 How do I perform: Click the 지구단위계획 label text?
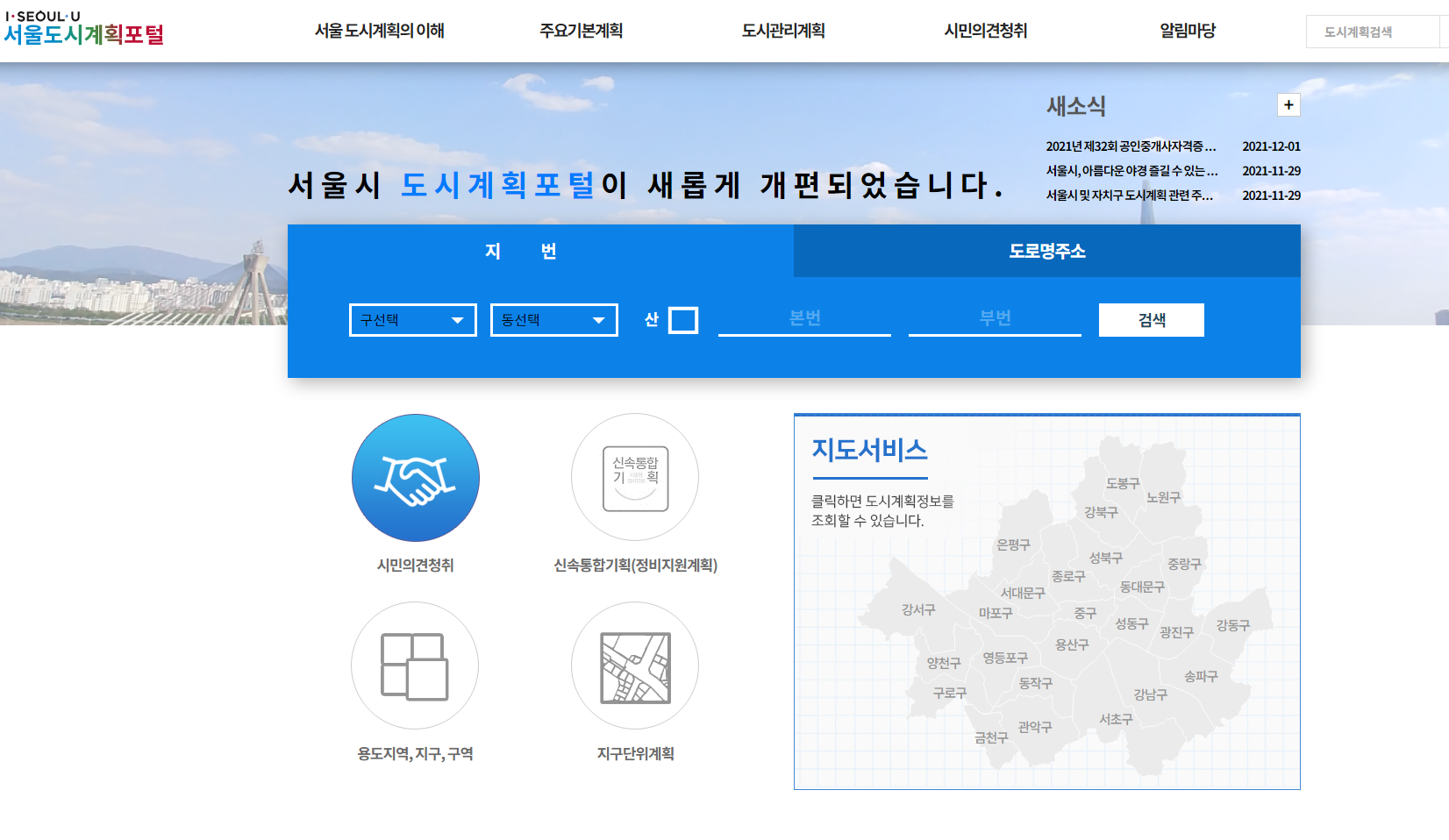pyautogui.click(x=635, y=754)
